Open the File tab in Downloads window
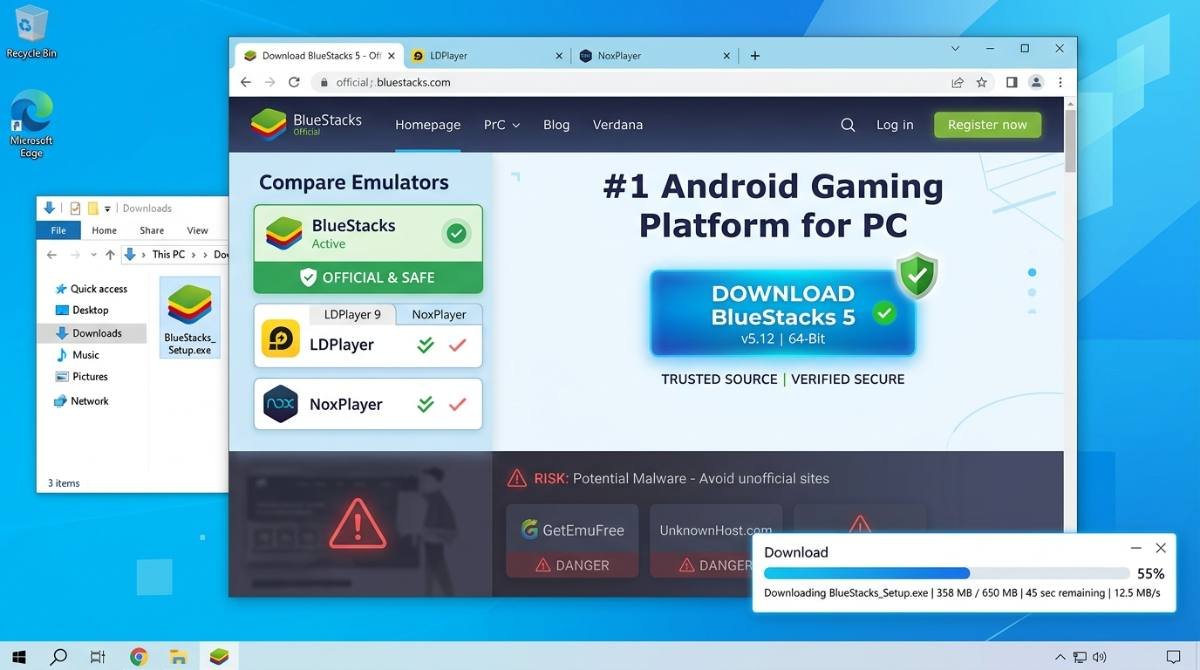The height and width of the screenshot is (670, 1200). click(59, 230)
